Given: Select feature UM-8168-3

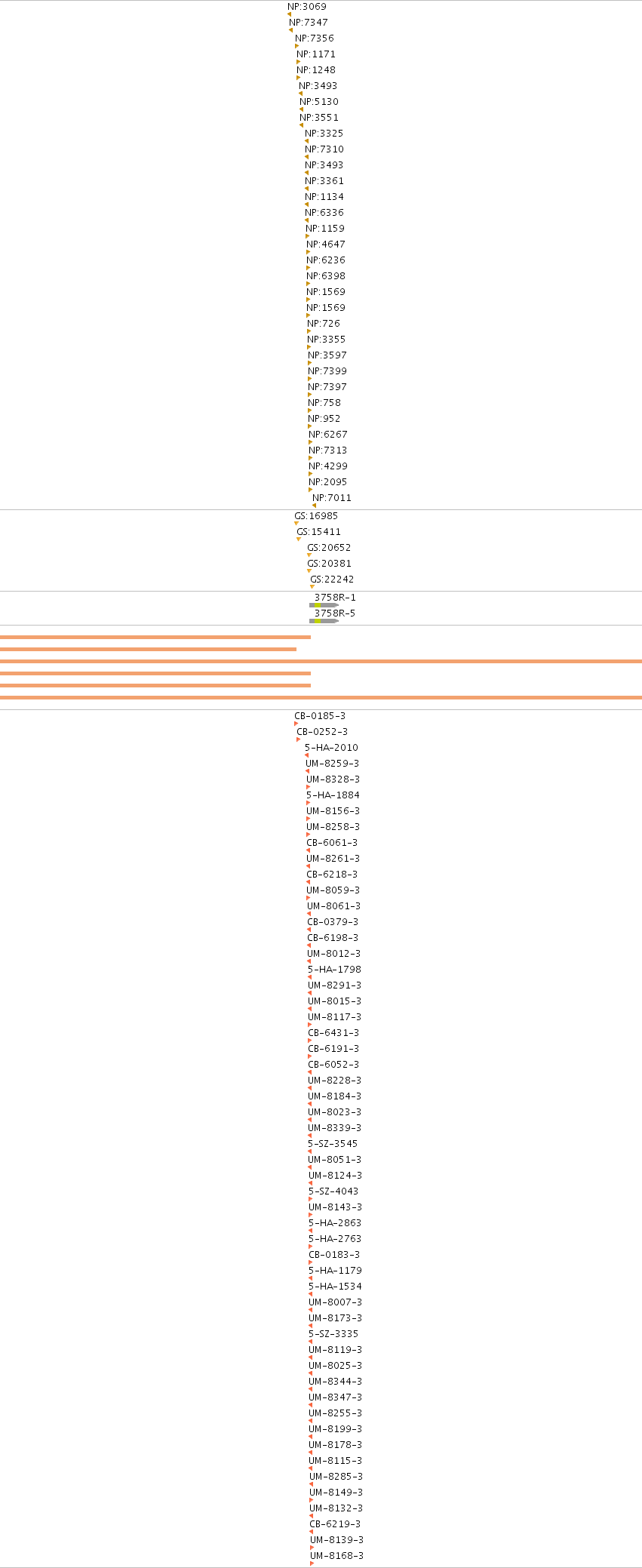Looking at the screenshot, I should (x=336, y=1556).
